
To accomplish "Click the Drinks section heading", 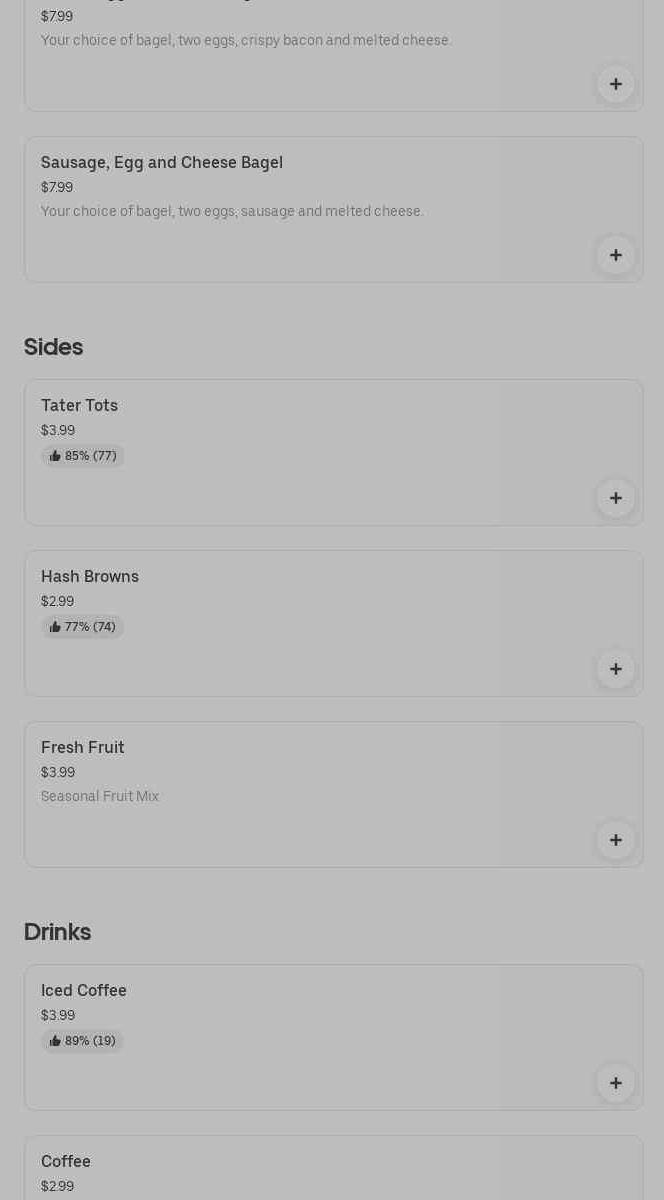I will click(x=57, y=932).
